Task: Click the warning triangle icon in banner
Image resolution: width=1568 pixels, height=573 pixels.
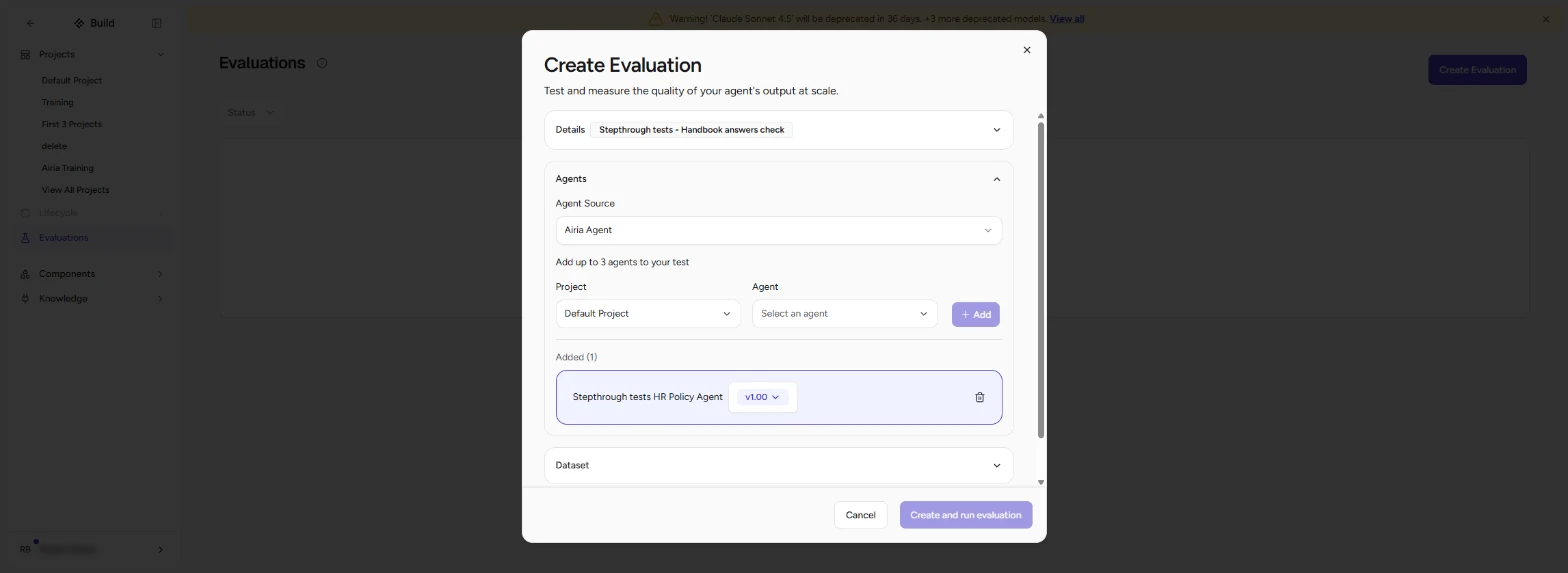Action: pos(655,19)
